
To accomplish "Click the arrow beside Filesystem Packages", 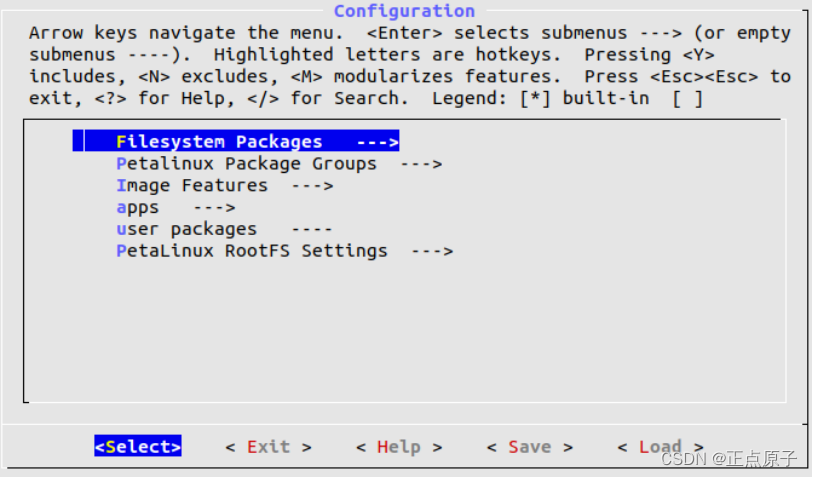I will pos(377,142).
